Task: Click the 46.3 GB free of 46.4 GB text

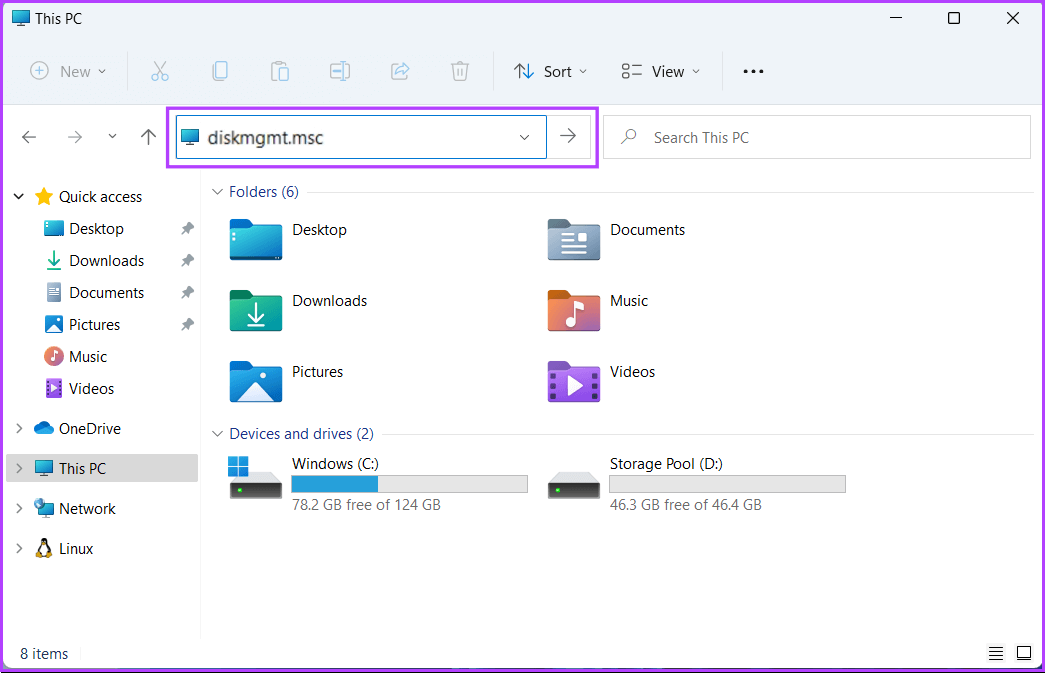Action: tap(685, 505)
